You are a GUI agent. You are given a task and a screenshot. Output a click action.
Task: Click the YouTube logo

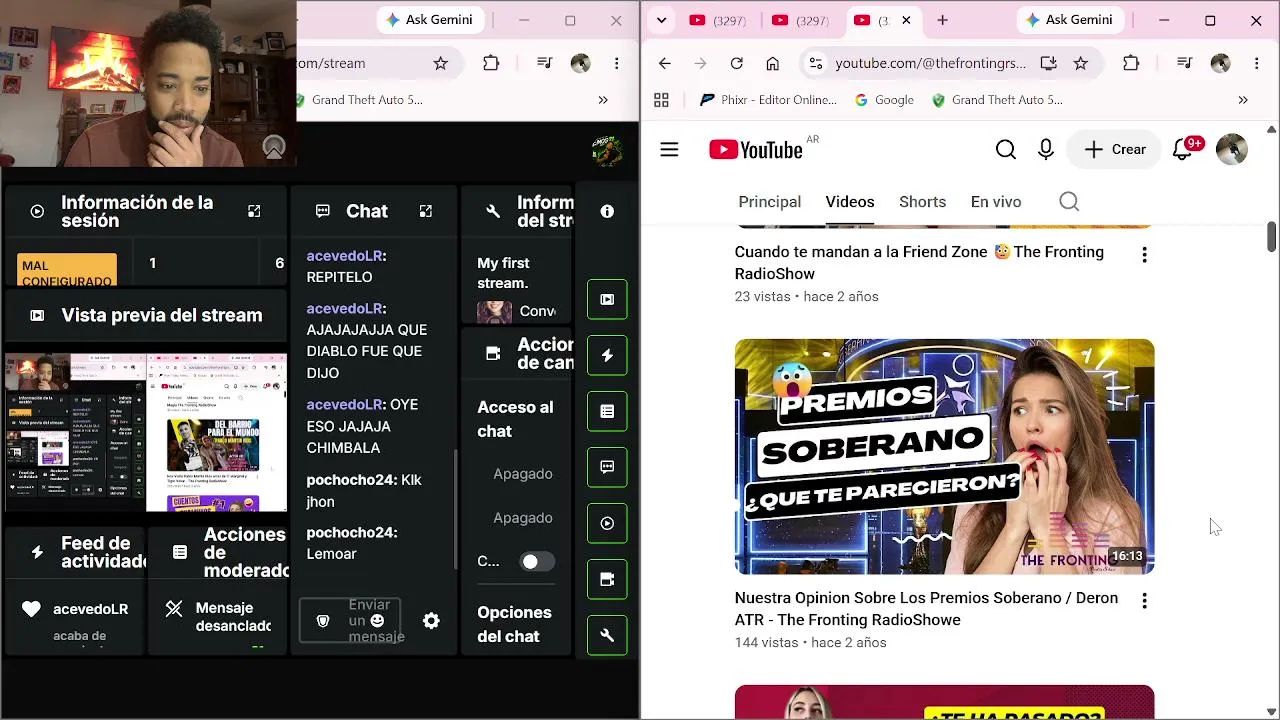pyautogui.click(x=756, y=150)
